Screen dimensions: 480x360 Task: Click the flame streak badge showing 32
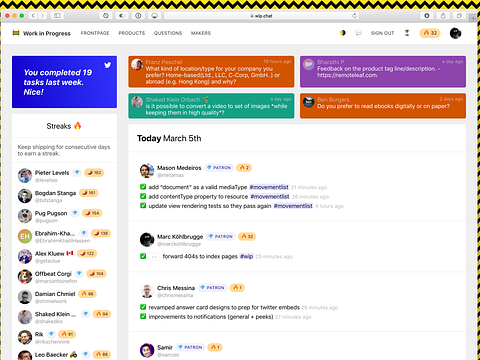pos(430,33)
